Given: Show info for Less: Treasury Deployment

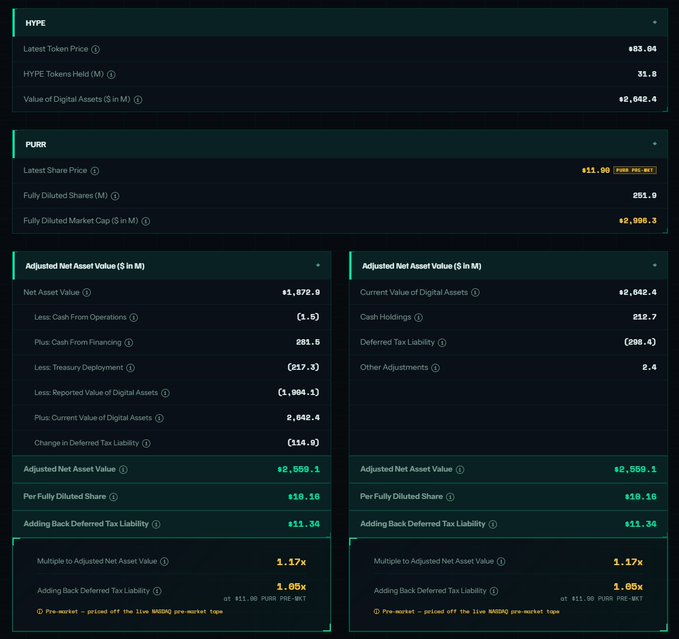Looking at the screenshot, I should pos(130,368).
